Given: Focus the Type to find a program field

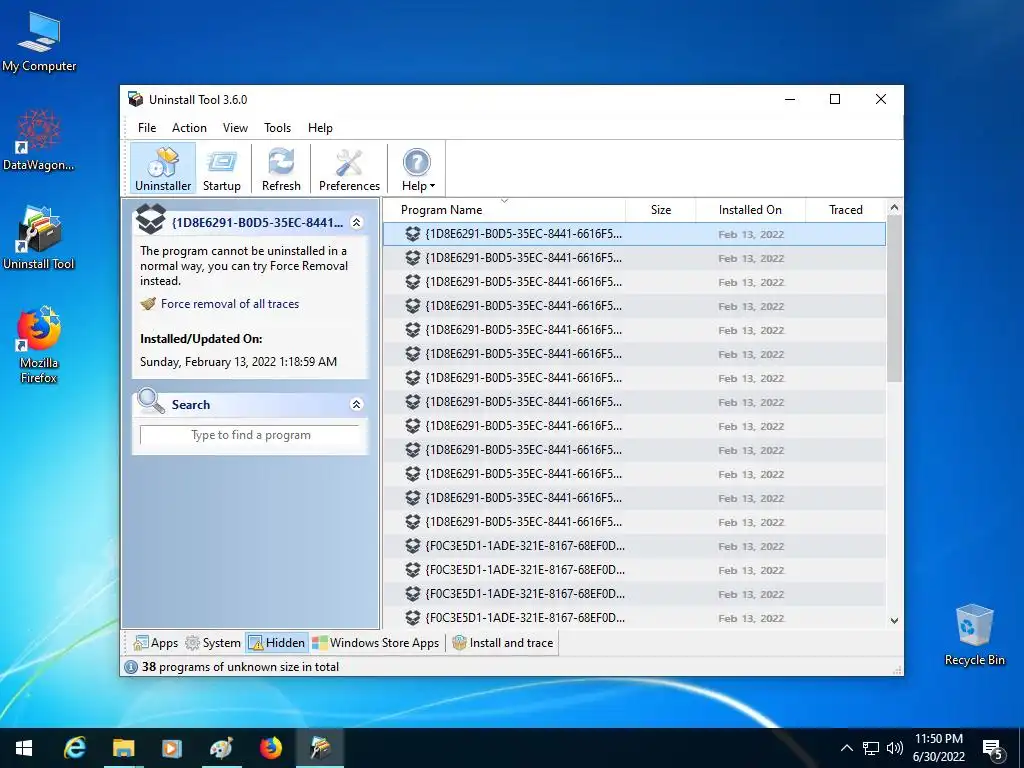Looking at the screenshot, I should point(250,435).
